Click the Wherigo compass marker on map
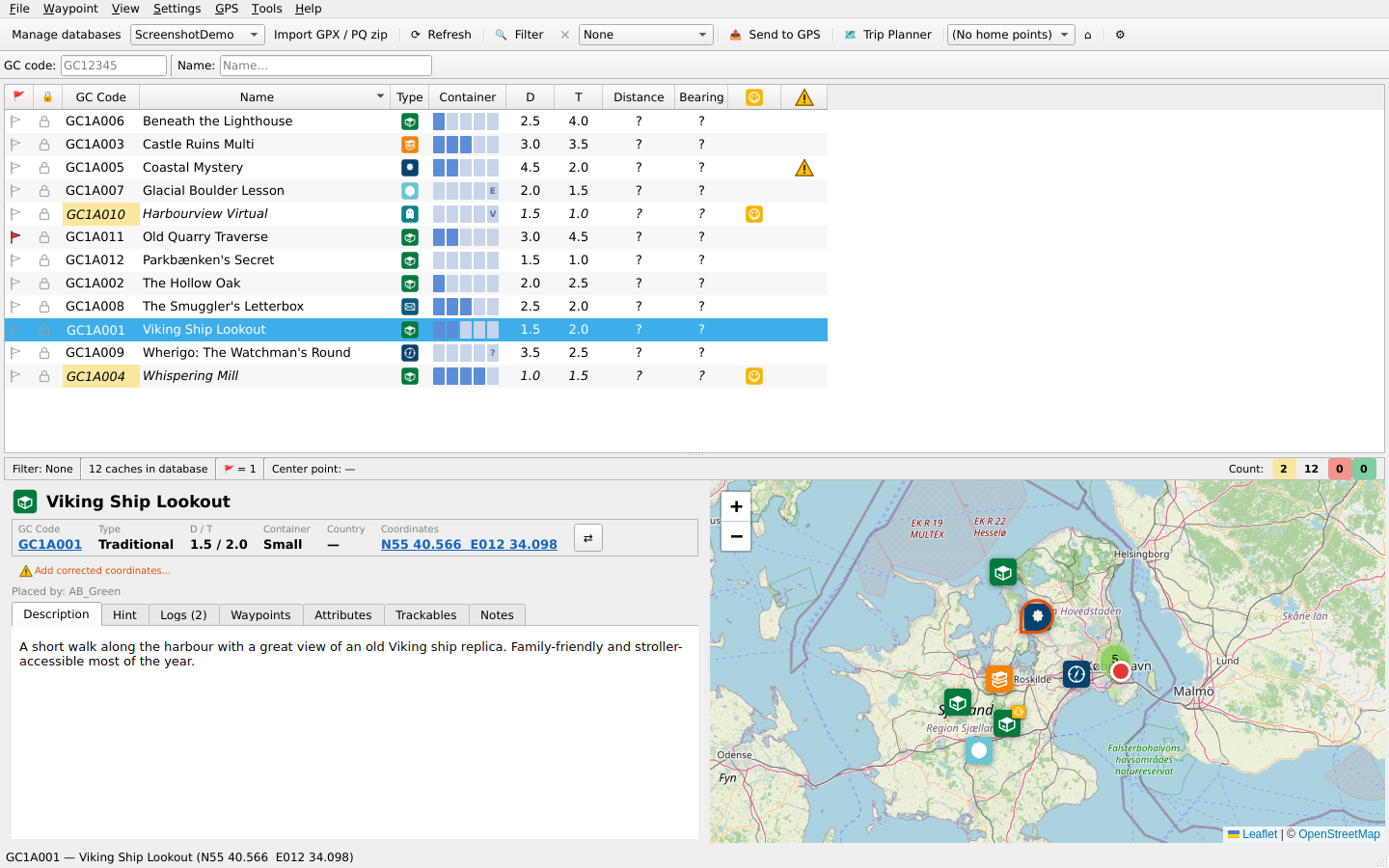The image size is (1389, 868). tap(1076, 674)
